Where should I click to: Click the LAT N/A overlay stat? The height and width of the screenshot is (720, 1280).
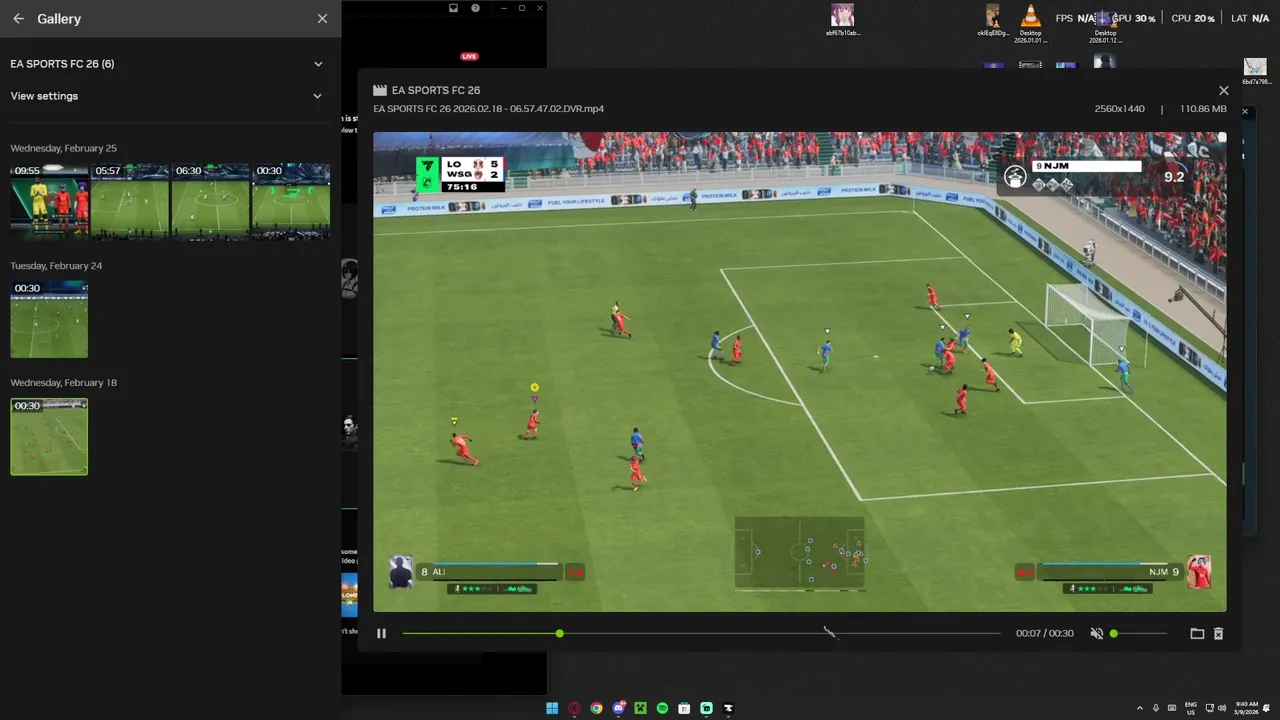click(x=1250, y=19)
